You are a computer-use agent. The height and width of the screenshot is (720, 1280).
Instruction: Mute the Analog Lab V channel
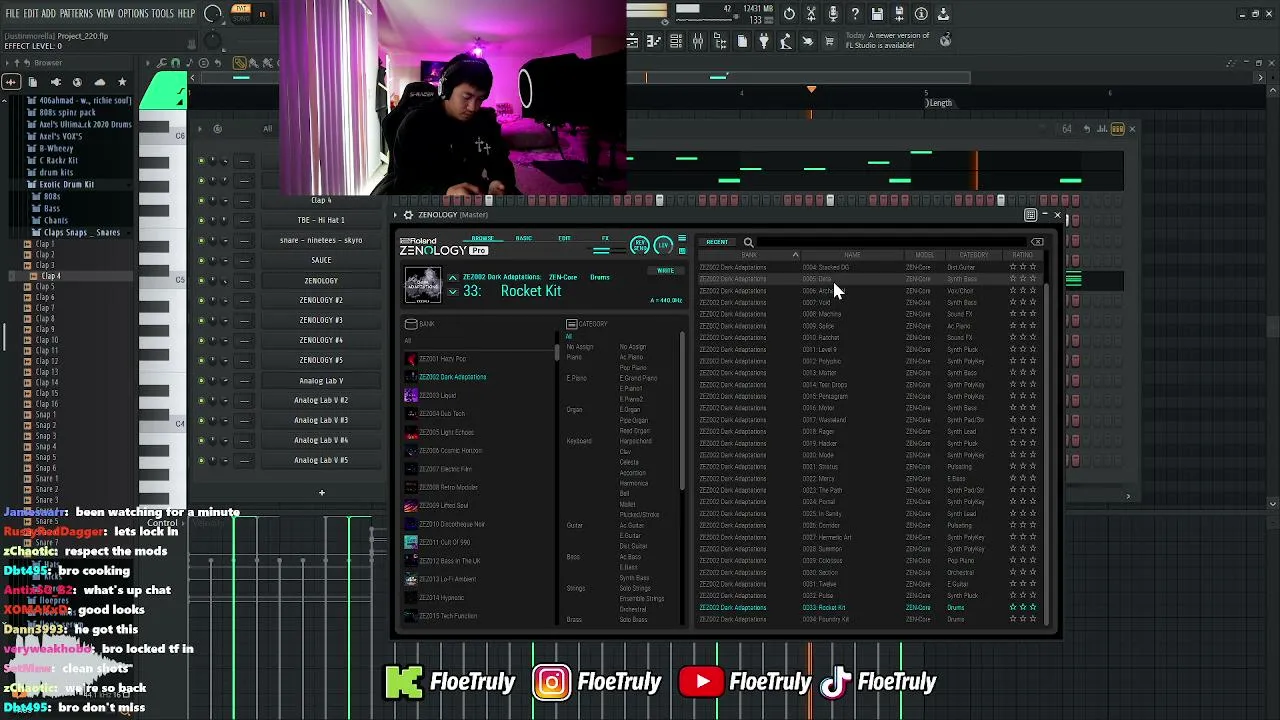[201, 380]
